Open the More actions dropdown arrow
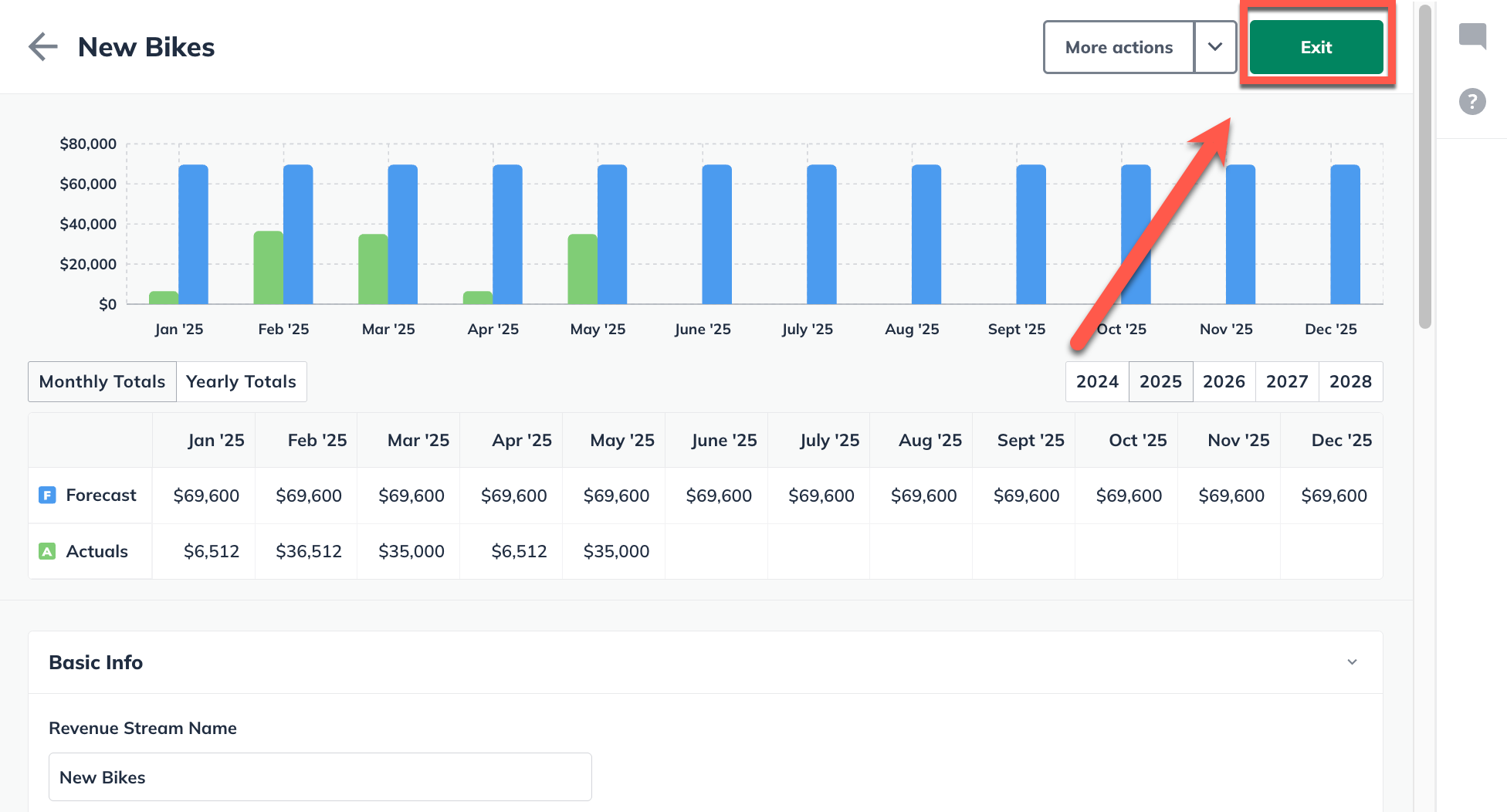The width and height of the screenshot is (1507, 812). (x=1215, y=47)
